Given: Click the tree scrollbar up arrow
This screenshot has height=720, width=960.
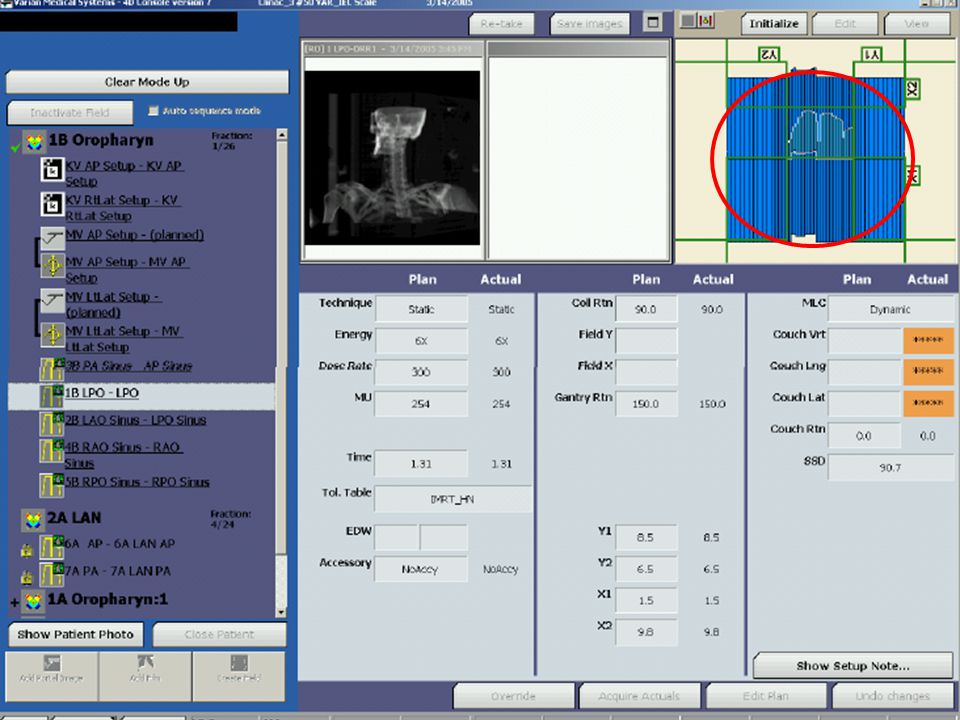Looking at the screenshot, I should pos(282,134).
